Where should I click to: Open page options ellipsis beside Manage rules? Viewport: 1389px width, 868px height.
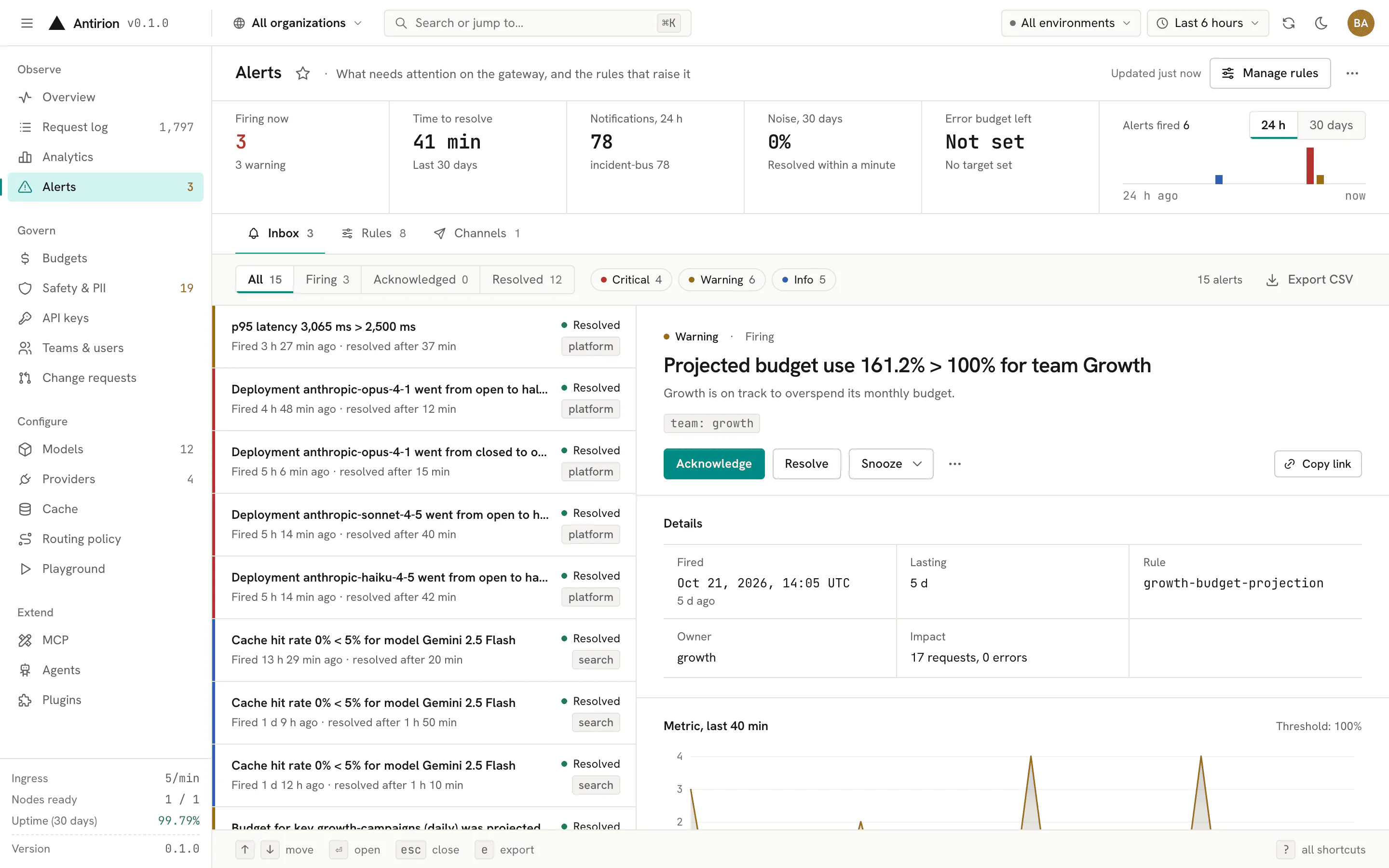tap(1352, 73)
